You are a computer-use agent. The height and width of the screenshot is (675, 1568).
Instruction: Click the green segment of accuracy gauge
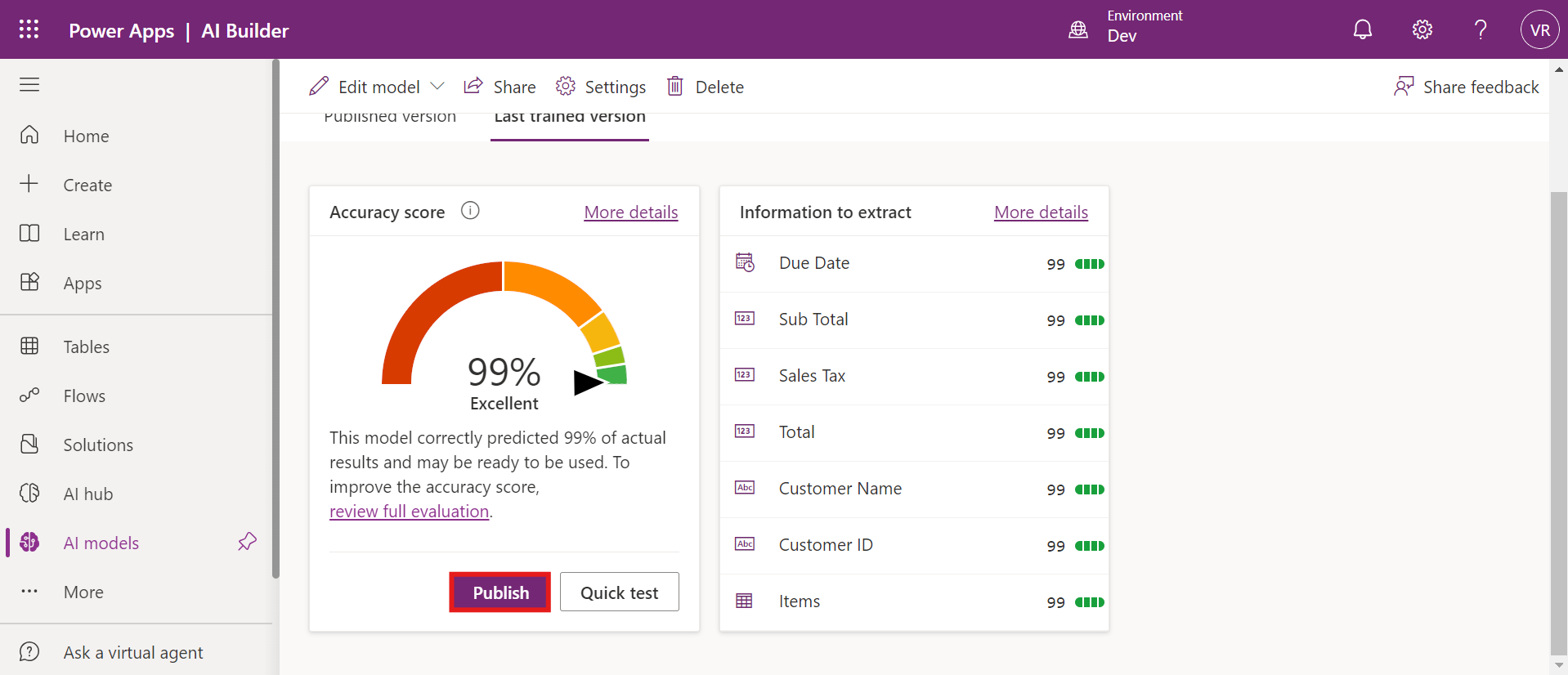point(613,374)
